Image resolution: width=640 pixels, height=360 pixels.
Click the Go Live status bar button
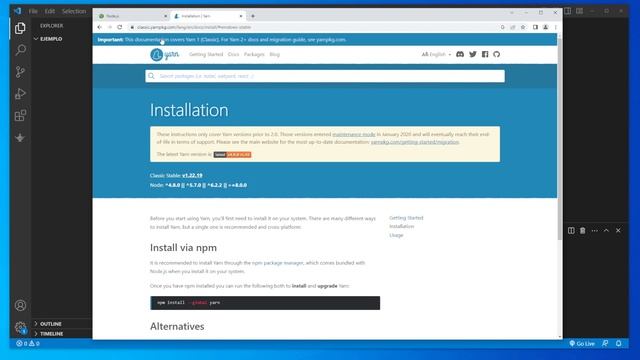[582, 344]
